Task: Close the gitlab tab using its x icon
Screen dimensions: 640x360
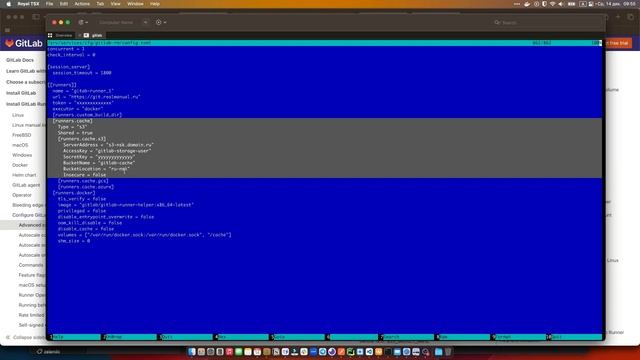Action: point(80,36)
